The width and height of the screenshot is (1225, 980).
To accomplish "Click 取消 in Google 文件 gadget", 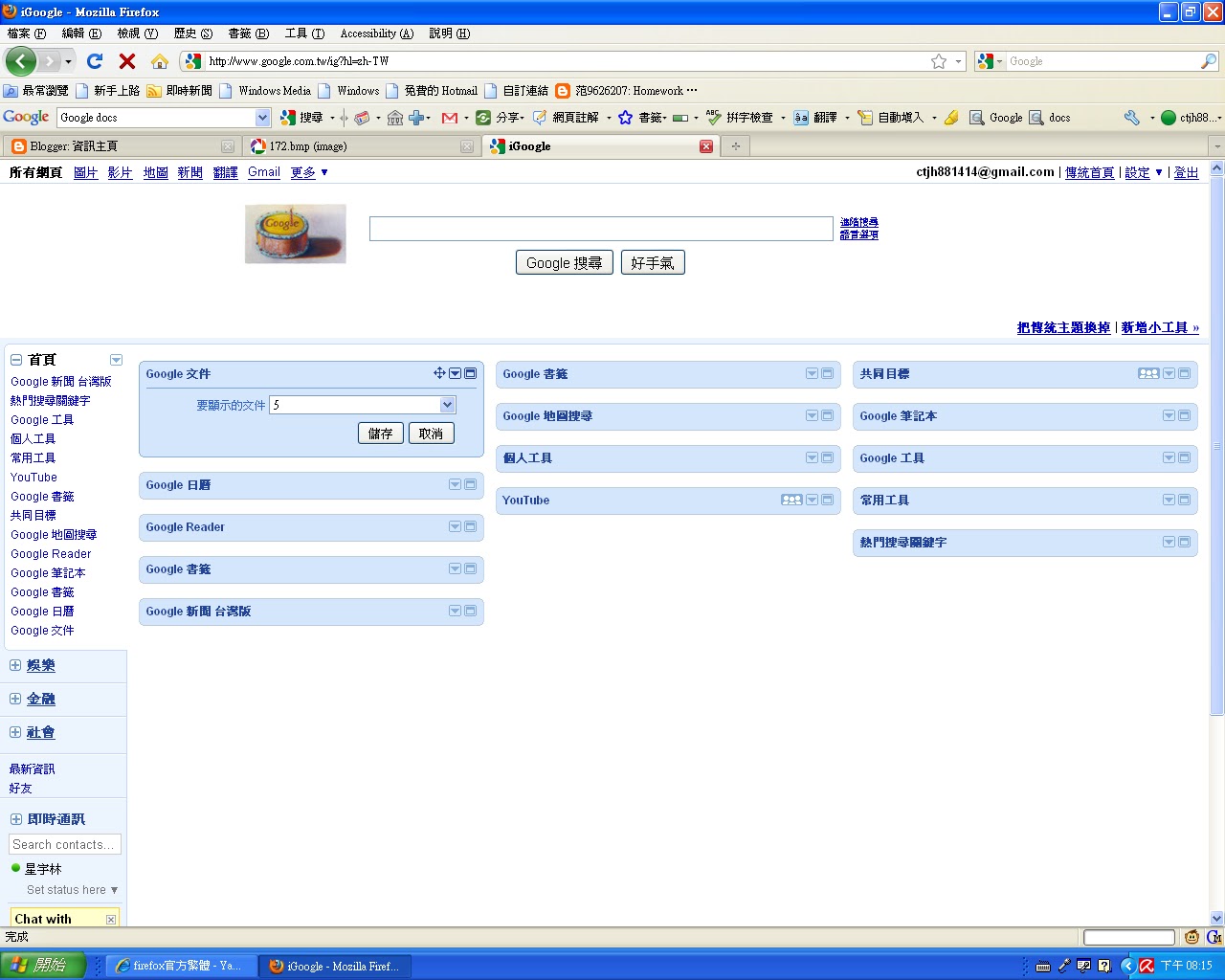I will (431, 434).
